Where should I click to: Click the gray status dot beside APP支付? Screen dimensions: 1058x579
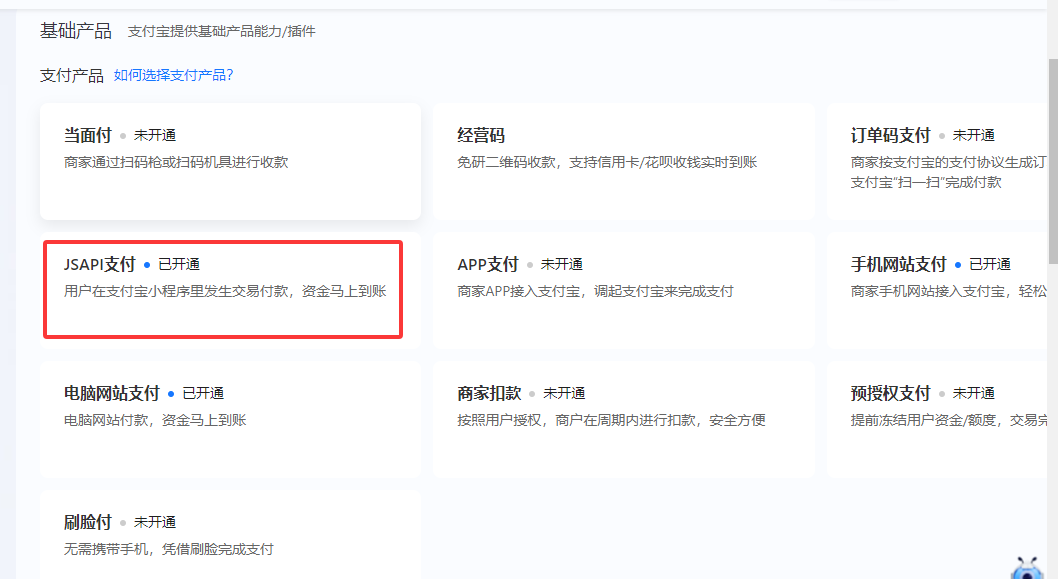pos(530,265)
